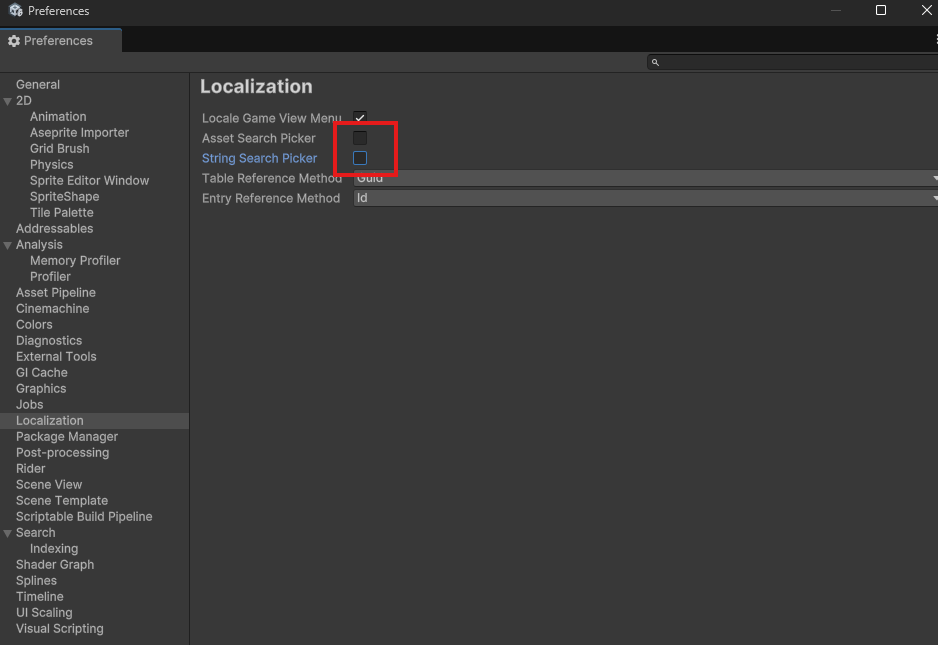Open Jobs preferences
Screen dimensions: 938x645
[x=29, y=404]
